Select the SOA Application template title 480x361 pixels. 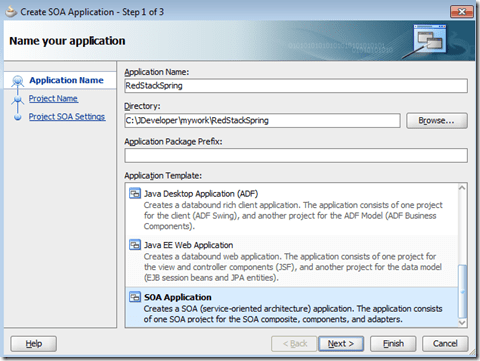pyautogui.click(x=178, y=297)
